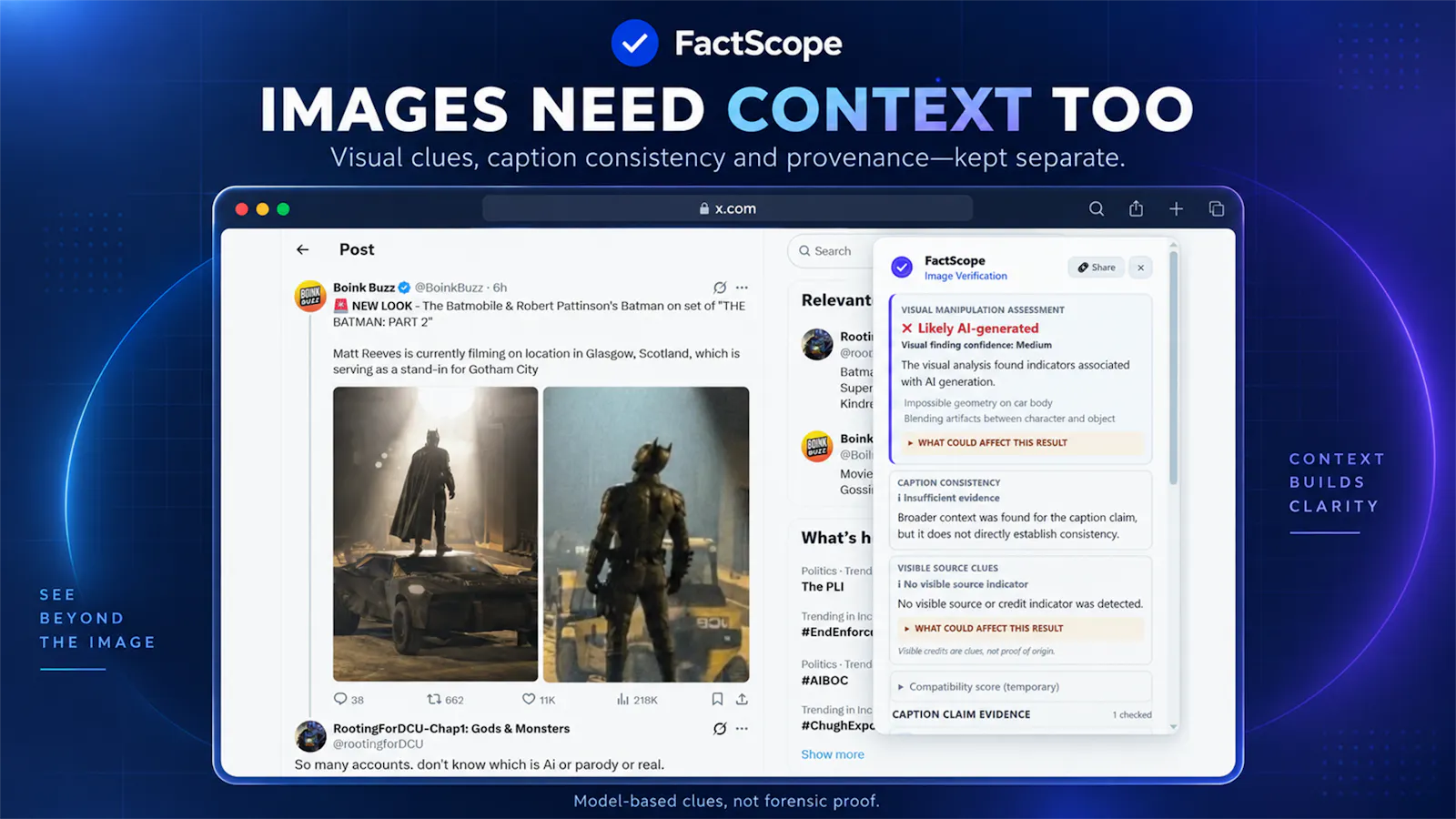Screen dimensions: 1456x819
Task: Click 'Likely AI-generated' result text
Action: click(x=978, y=329)
